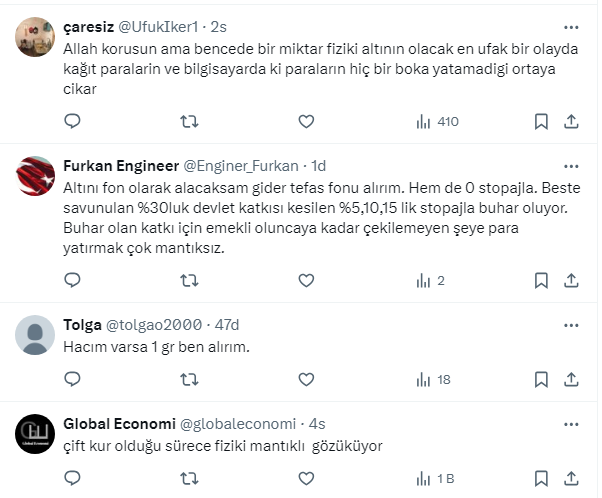Open more options on Furkan Engineer's tweet

(570, 165)
